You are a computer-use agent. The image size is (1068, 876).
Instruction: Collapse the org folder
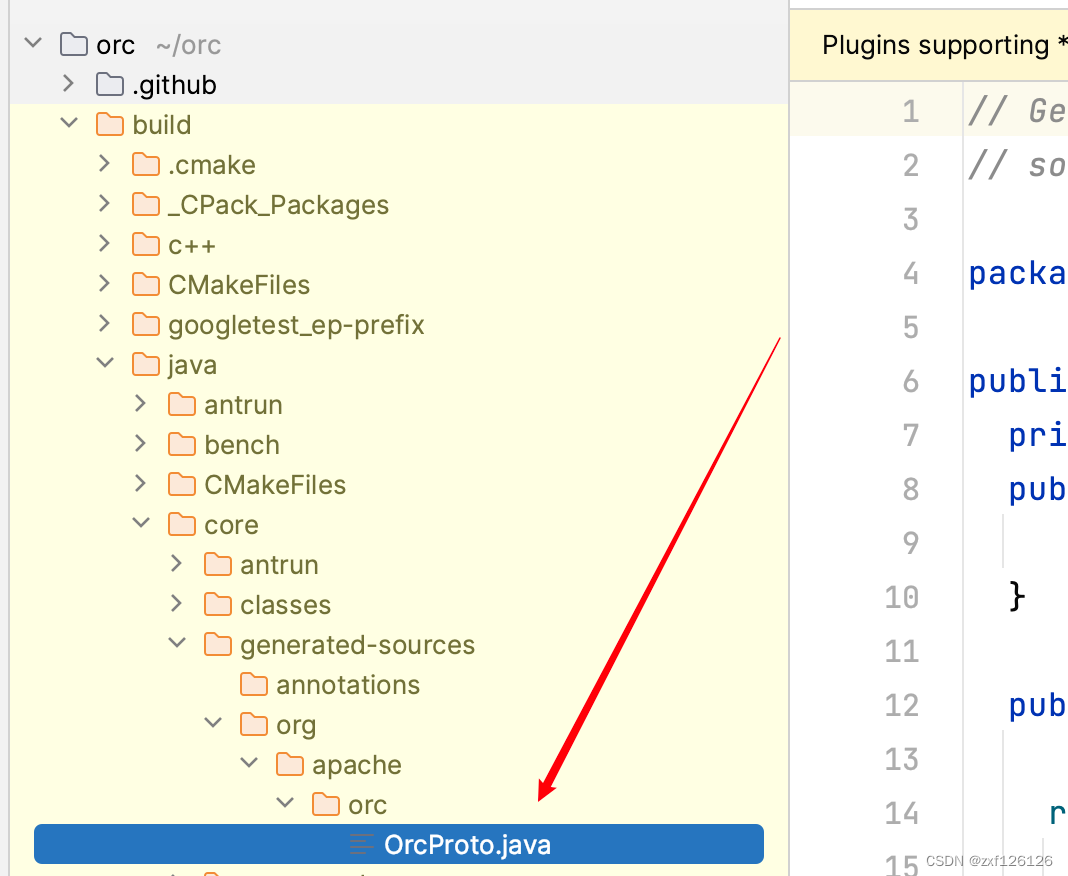point(213,724)
